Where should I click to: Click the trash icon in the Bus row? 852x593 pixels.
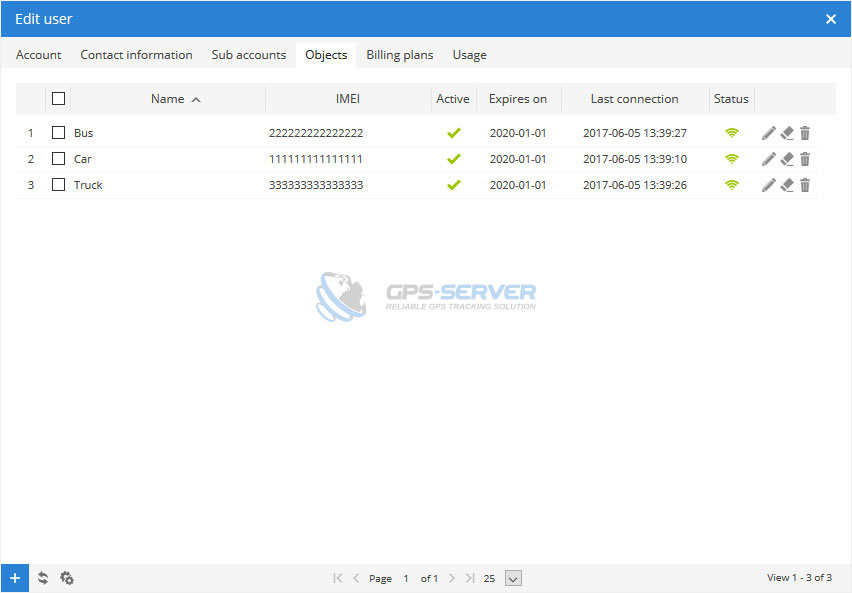[x=805, y=133]
